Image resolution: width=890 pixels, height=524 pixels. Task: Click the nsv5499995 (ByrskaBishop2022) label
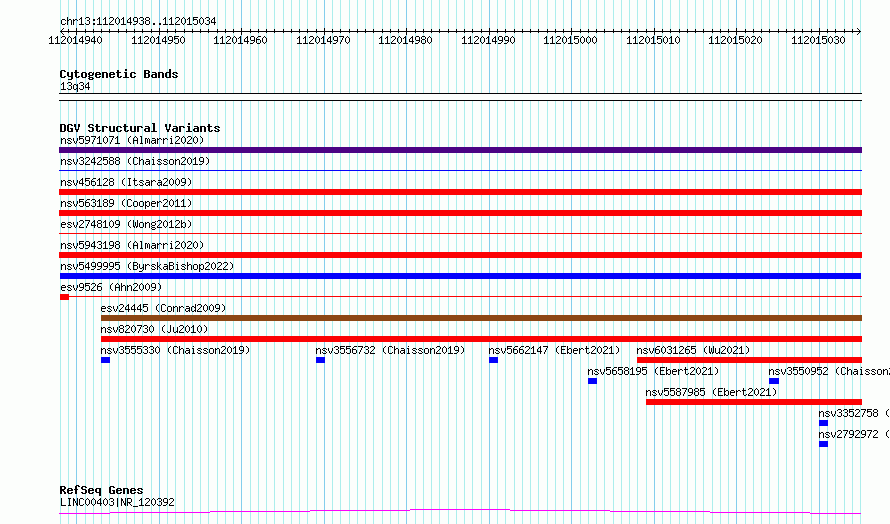pyautogui.click(x=146, y=266)
